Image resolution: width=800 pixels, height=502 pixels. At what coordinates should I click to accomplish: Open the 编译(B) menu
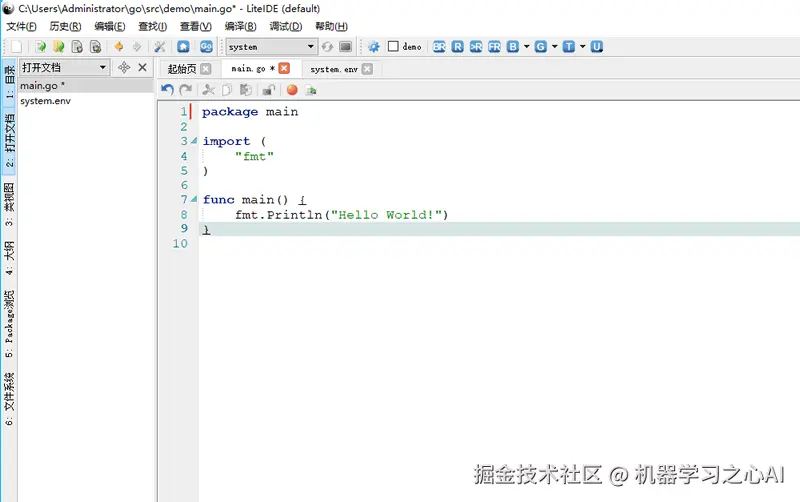coord(240,27)
